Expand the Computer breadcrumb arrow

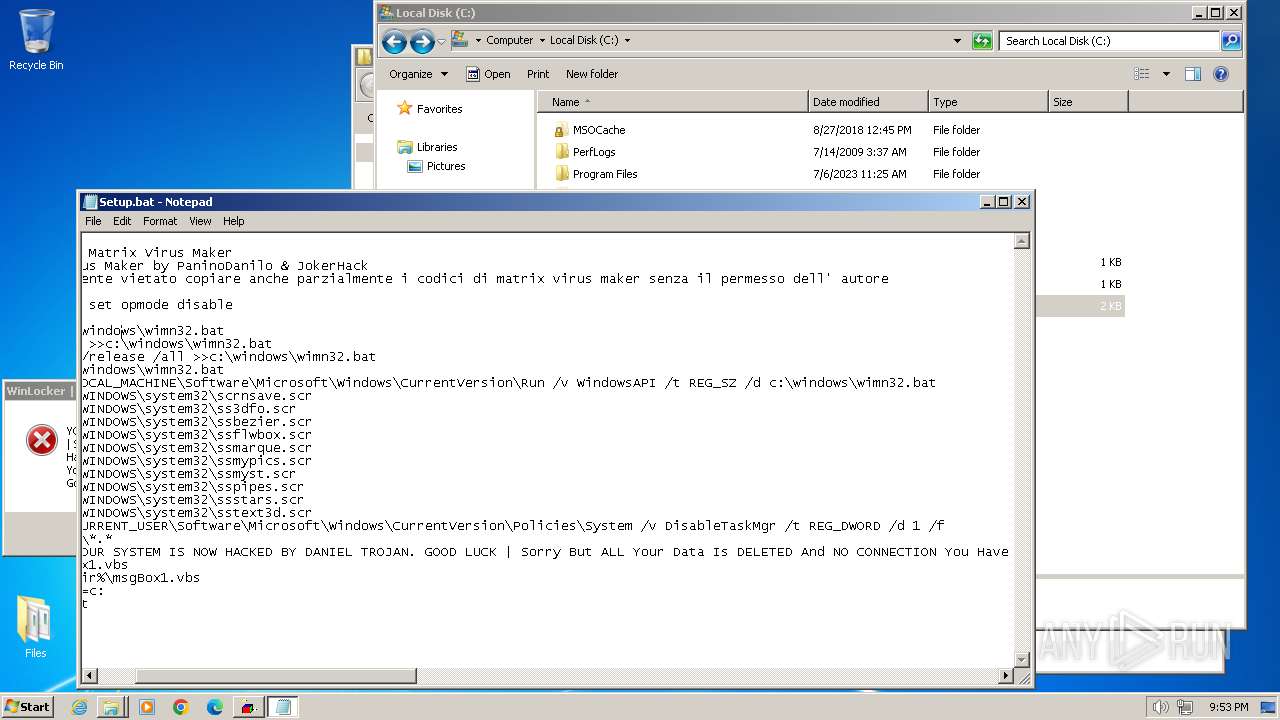(x=542, y=41)
